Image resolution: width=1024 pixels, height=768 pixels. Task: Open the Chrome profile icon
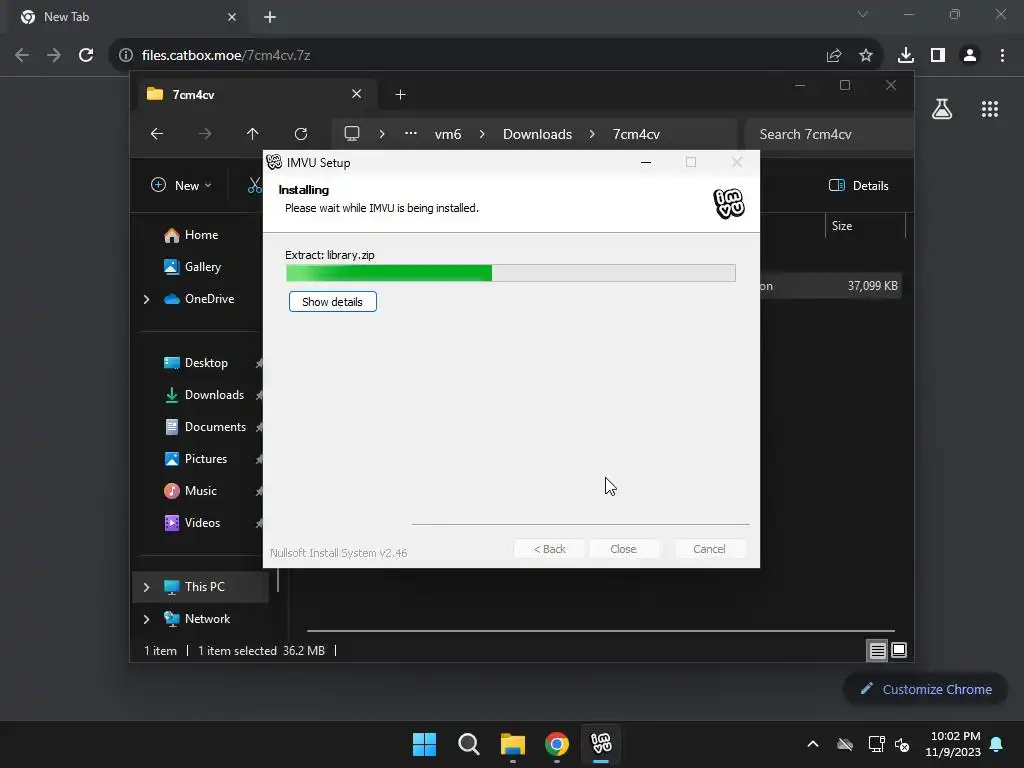970,56
